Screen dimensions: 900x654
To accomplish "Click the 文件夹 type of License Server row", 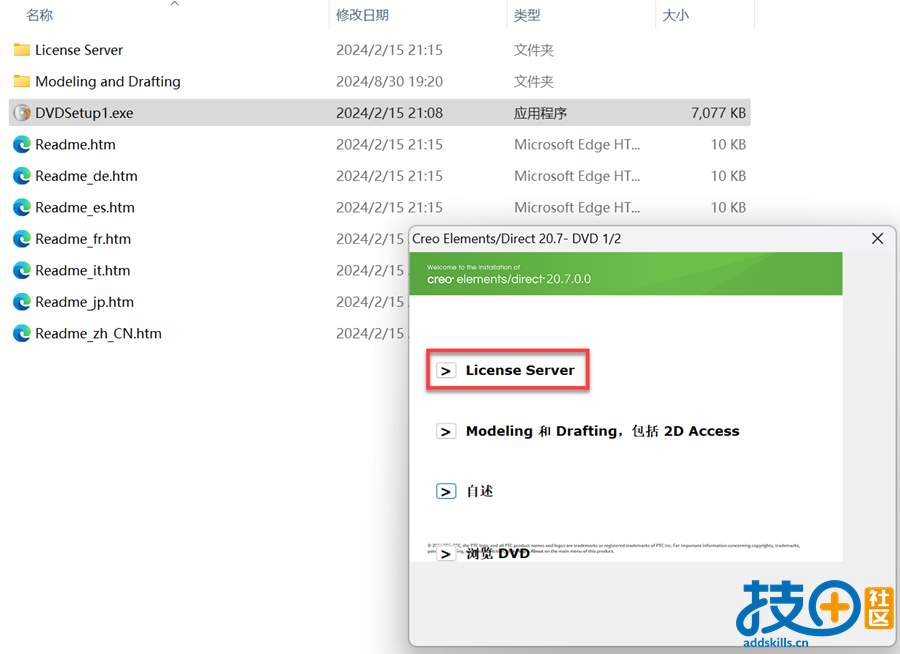I will pos(534,50).
